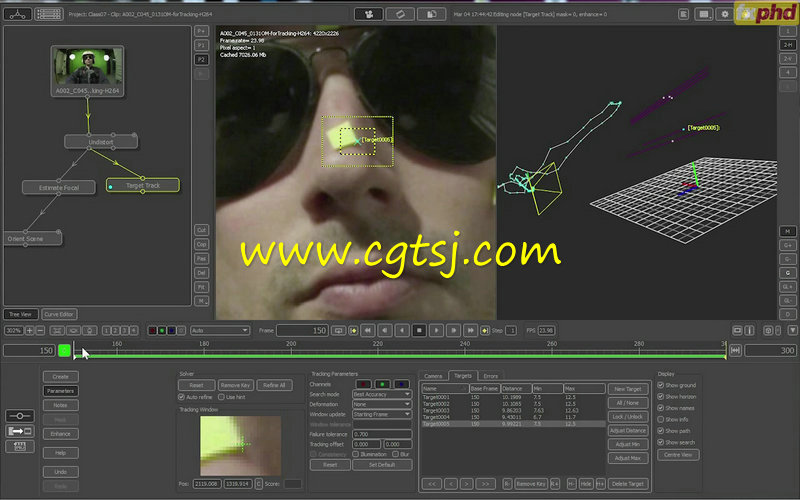Screen dimensions: 800x500
Task: Open the Deformation dropdown
Action: 382,404
